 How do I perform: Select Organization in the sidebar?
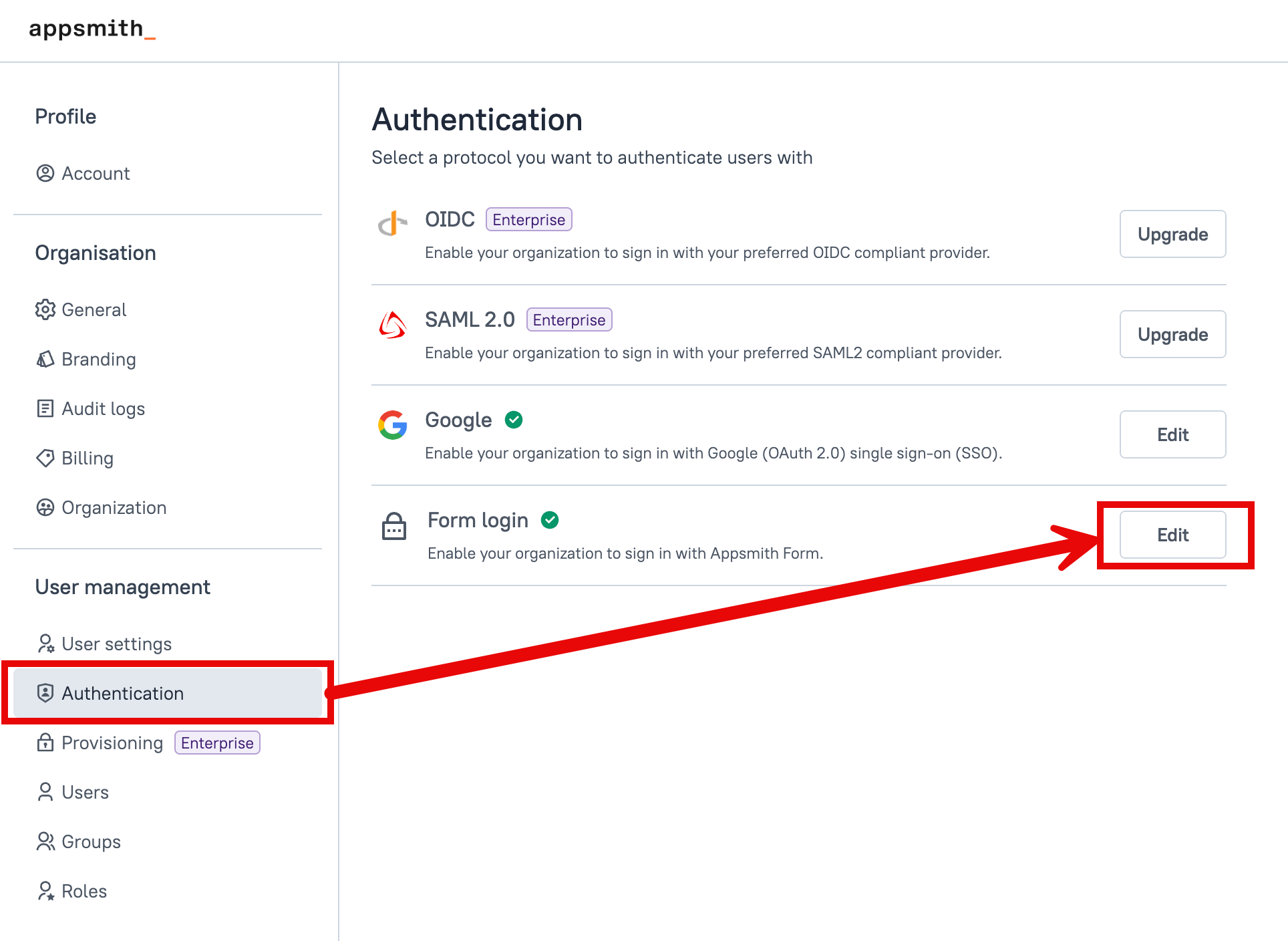click(x=168, y=507)
